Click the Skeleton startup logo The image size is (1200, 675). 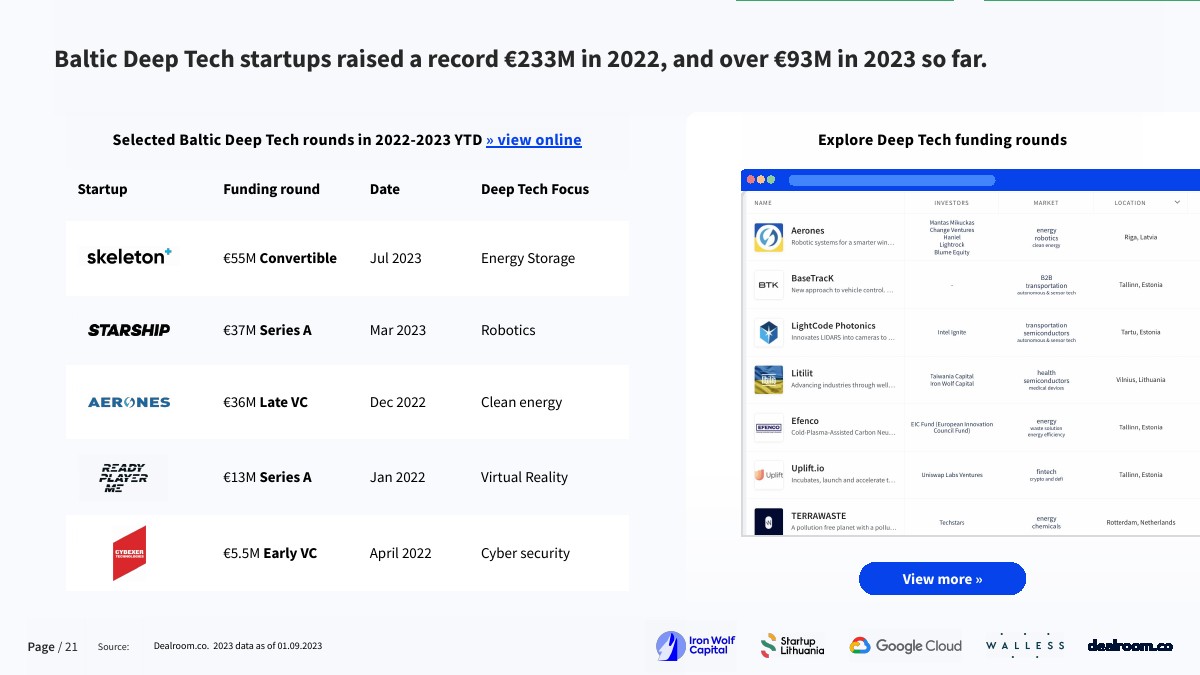[x=129, y=257]
